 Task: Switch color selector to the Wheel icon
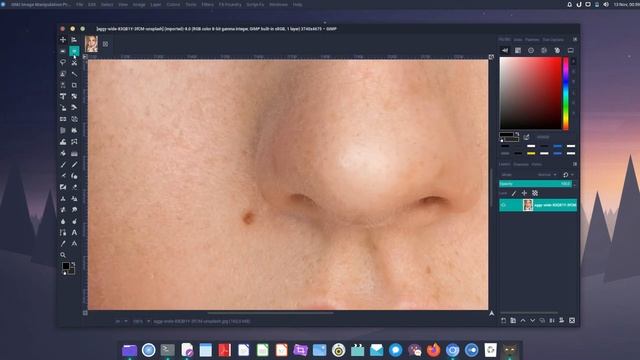tap(531, 50)
